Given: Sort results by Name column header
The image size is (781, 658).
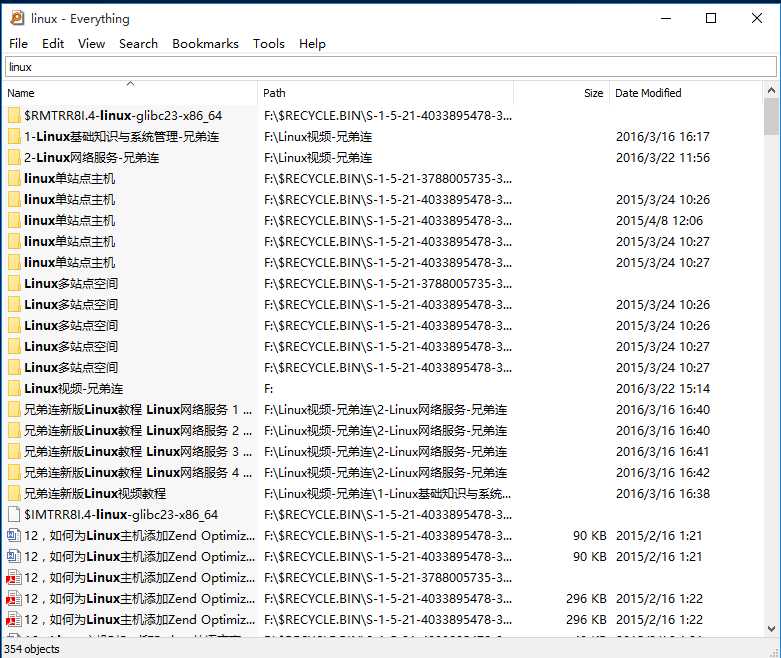Looking at the screenshot, I should click(131, 93).
